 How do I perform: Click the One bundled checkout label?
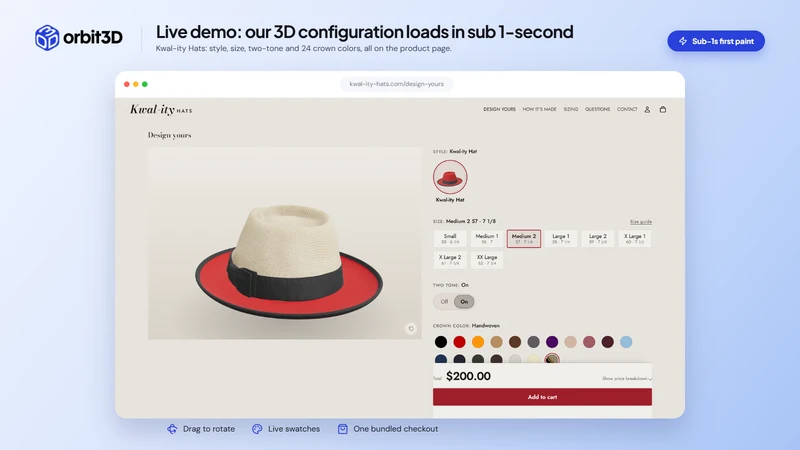pyautogui.click(x=395, y=429)
